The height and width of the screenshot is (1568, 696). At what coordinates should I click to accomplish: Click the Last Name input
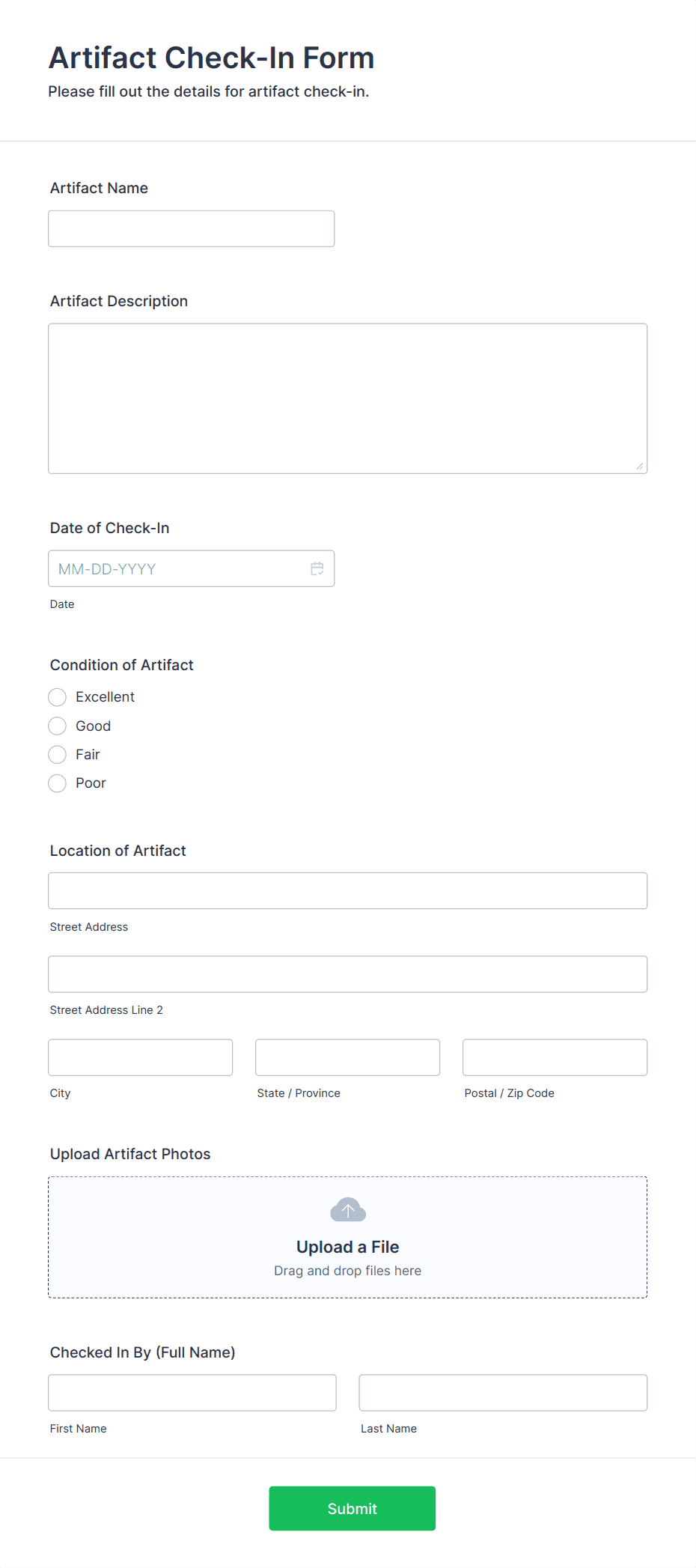point(503,1393)
